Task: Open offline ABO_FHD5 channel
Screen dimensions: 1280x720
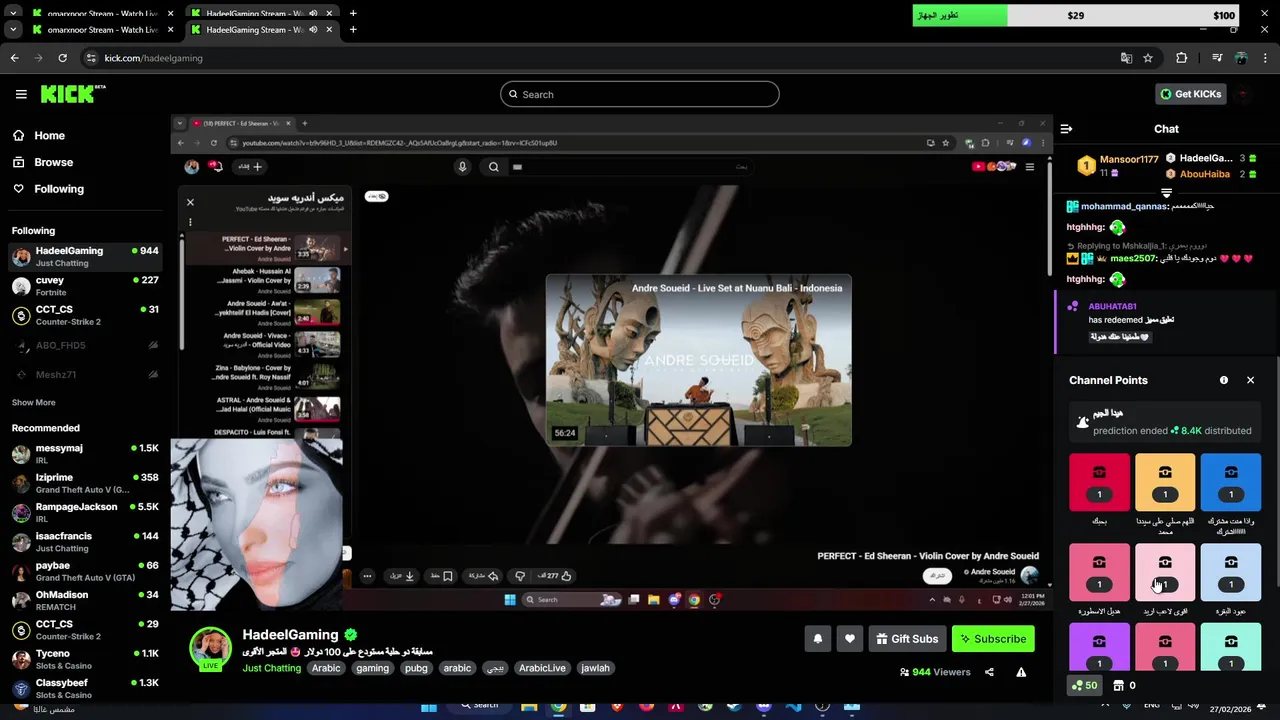Action: (x=84, y=345)
